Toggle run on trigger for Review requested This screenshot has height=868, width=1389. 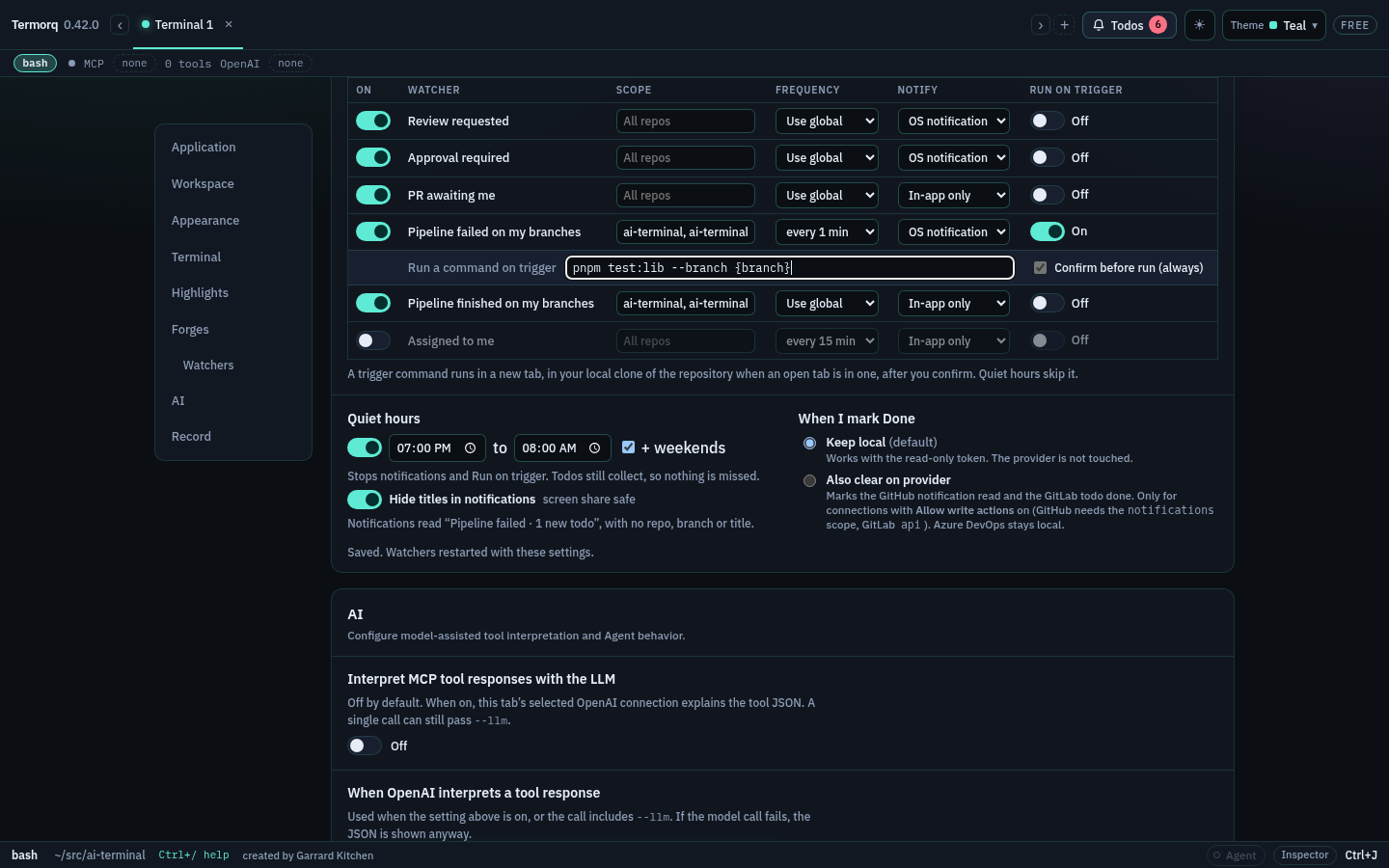pos(1048,121)
